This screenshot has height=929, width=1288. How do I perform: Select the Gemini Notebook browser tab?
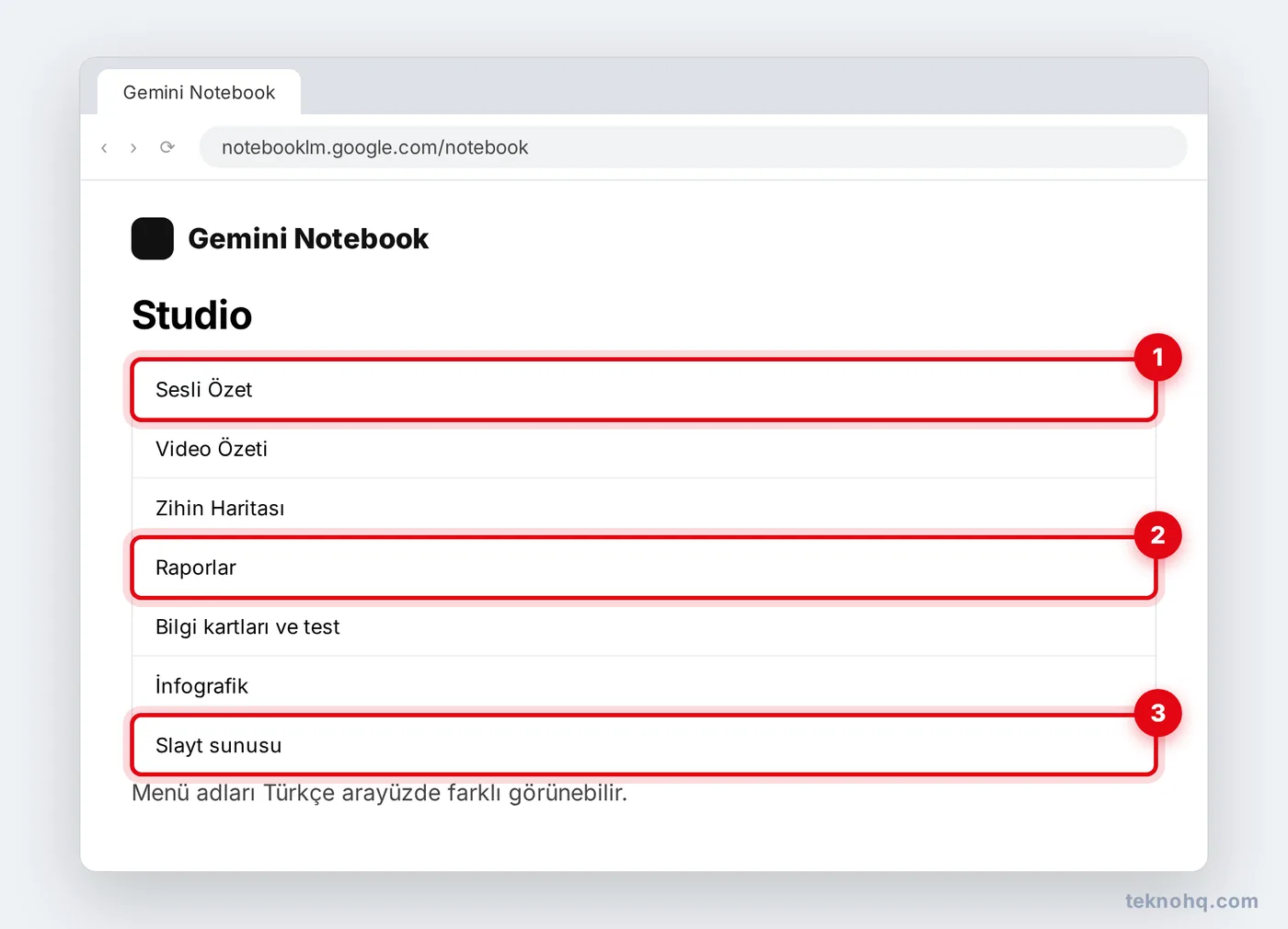[x=199, y=92]
